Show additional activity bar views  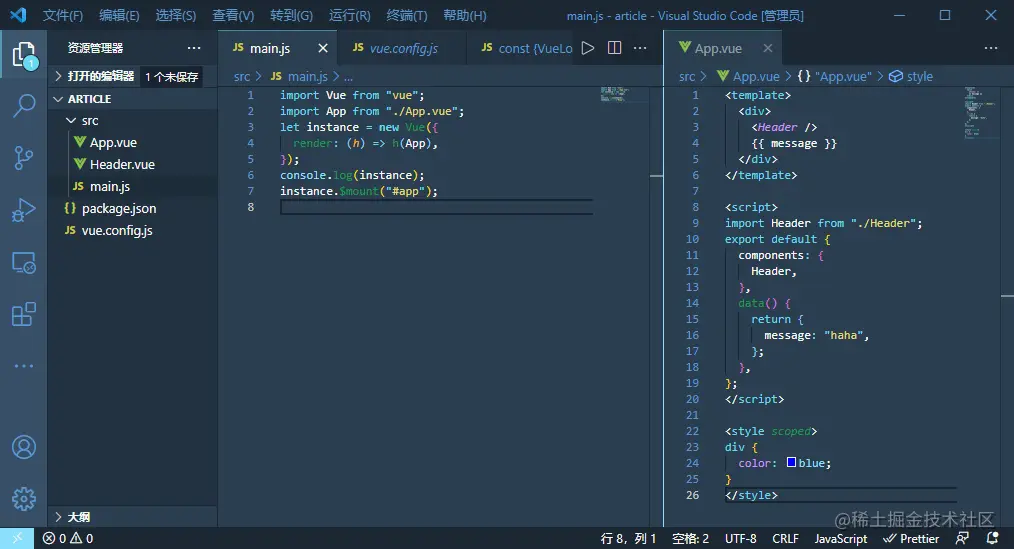point(24,366)
